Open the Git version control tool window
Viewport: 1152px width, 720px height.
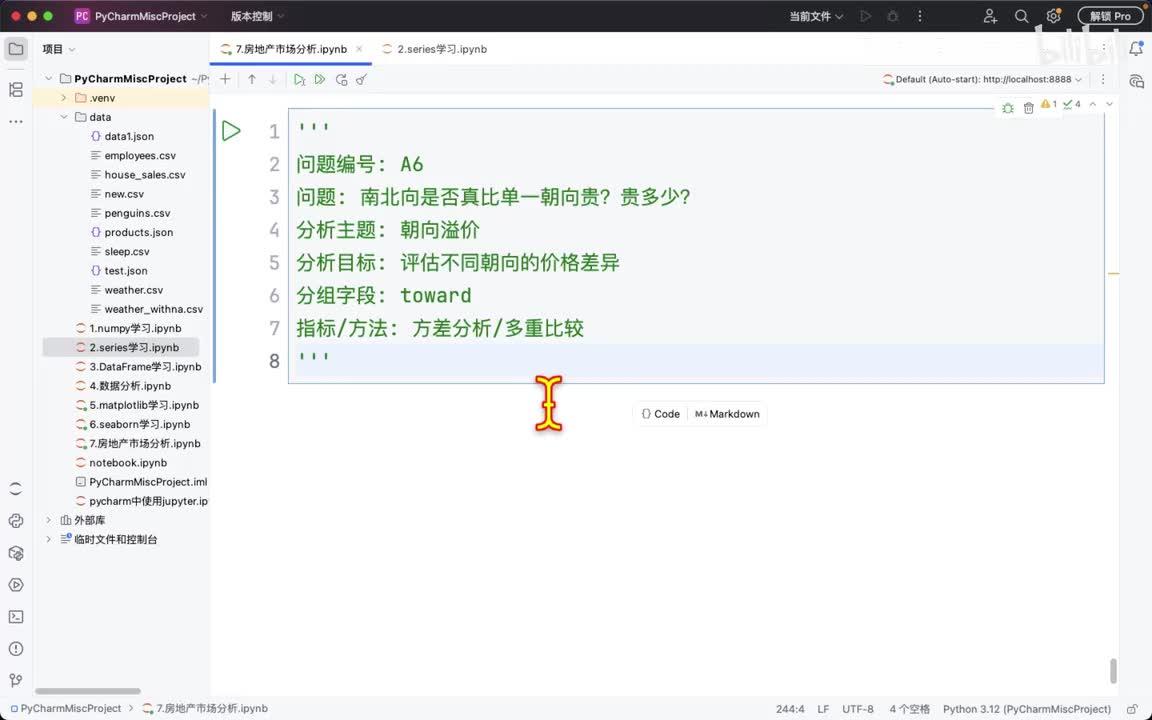click(x=16, y=681)
